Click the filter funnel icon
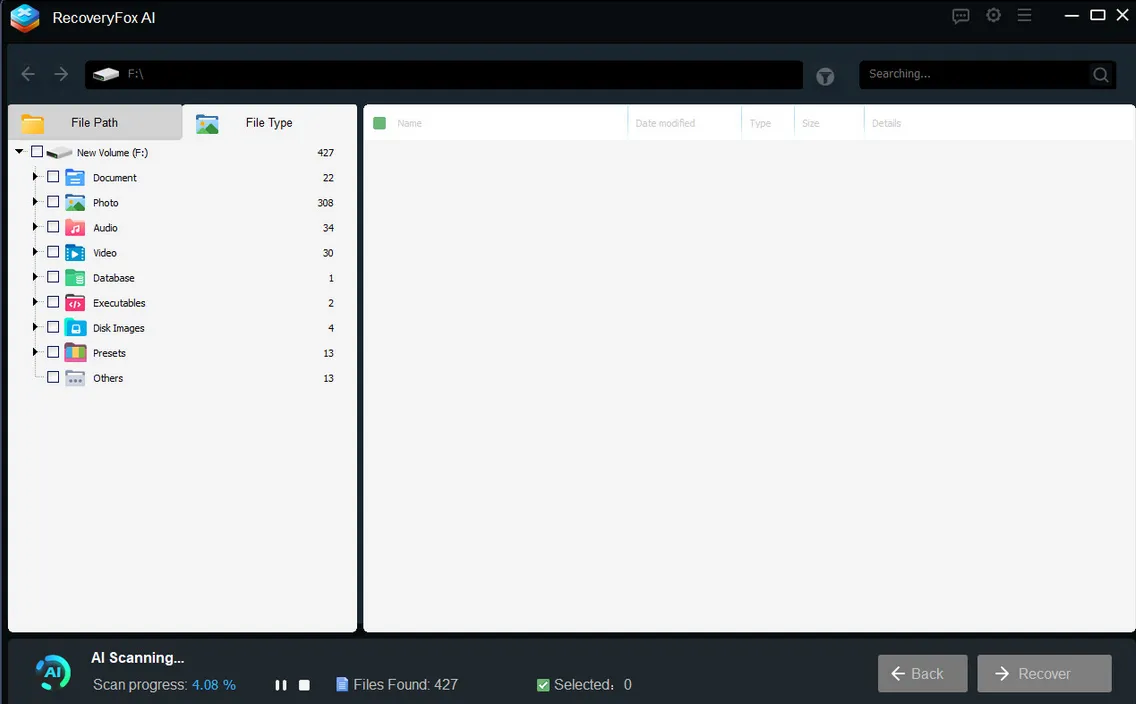Screen dimensions: 1136x704 (825, 76)
